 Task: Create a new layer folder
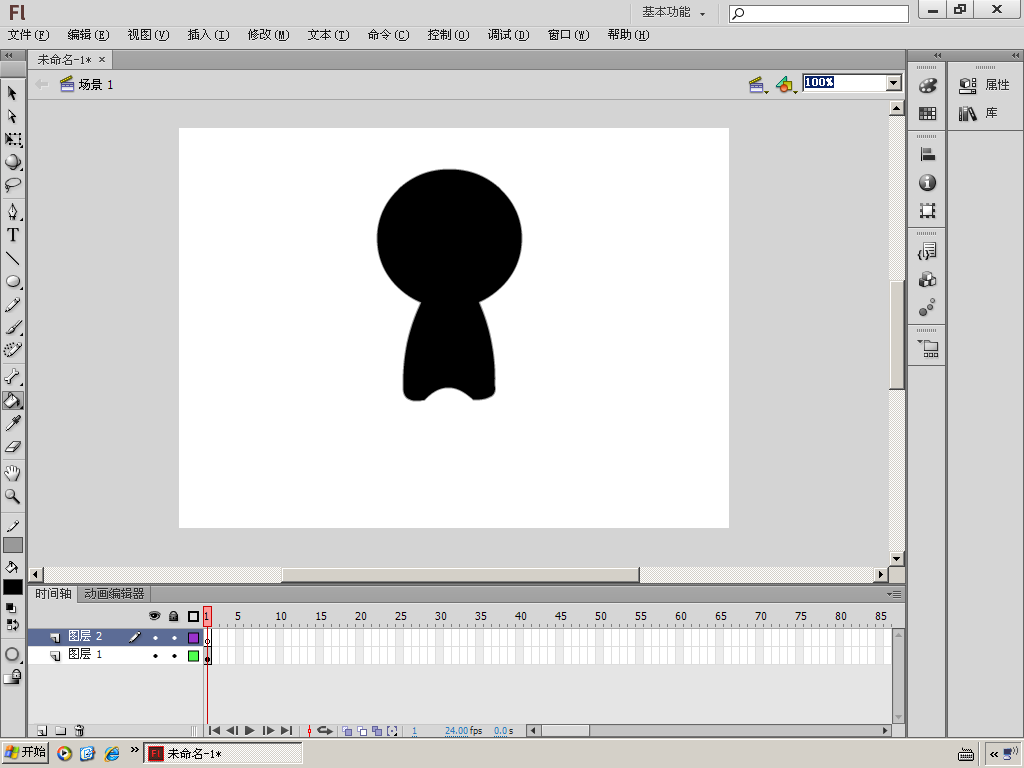point(61,731)
